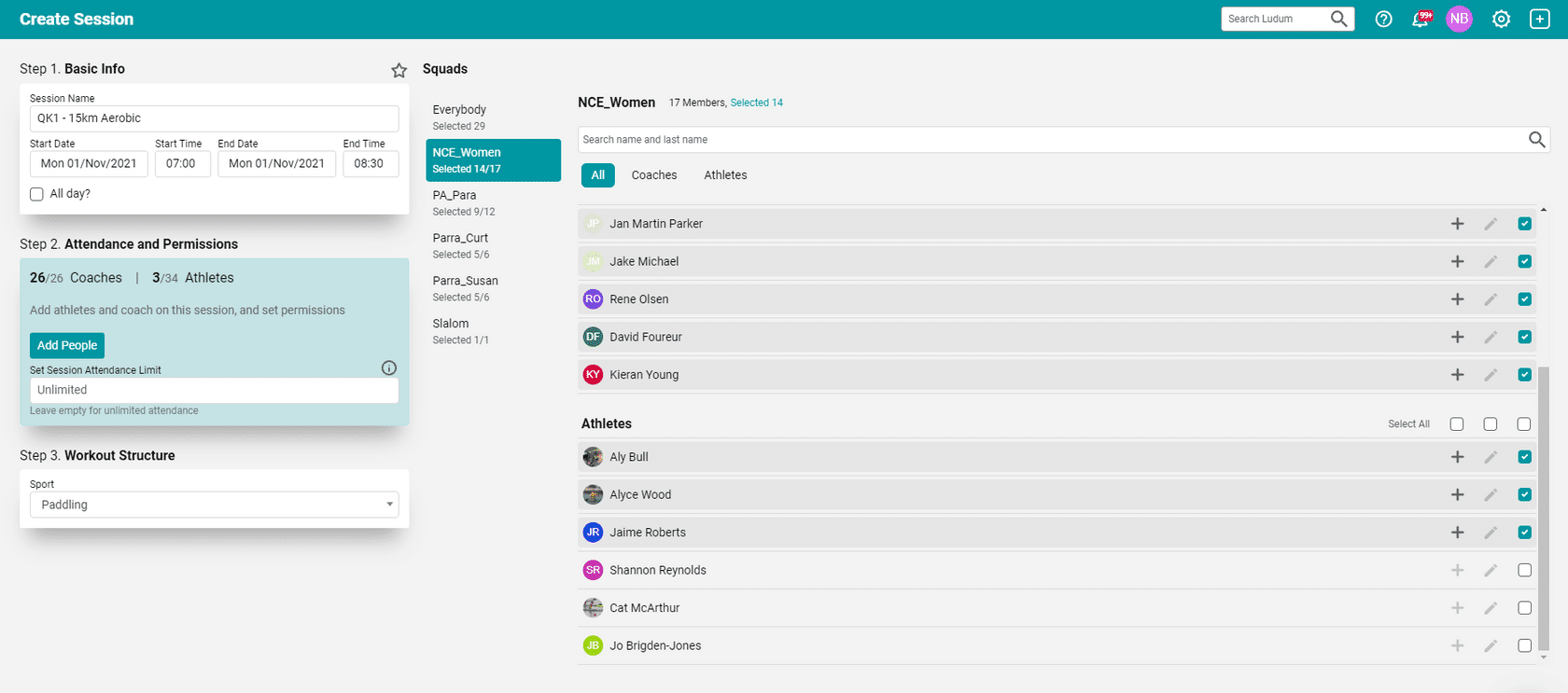The image size is (1568, 693).
Task: Select the Slalom squad
Action: coord(493,331)
